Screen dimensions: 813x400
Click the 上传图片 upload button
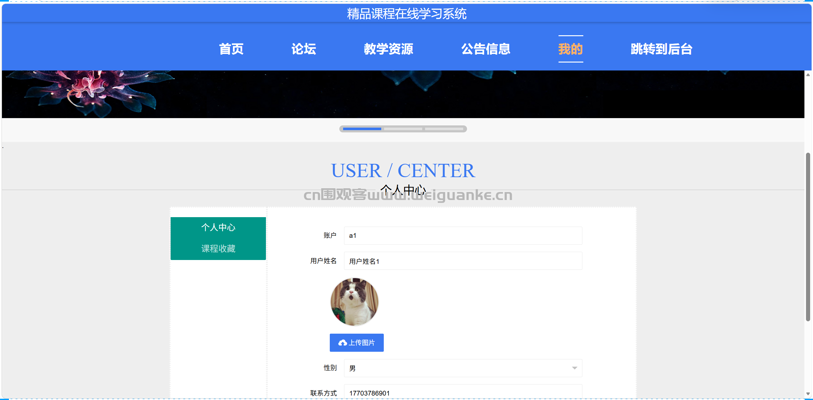tap(357, 342)
